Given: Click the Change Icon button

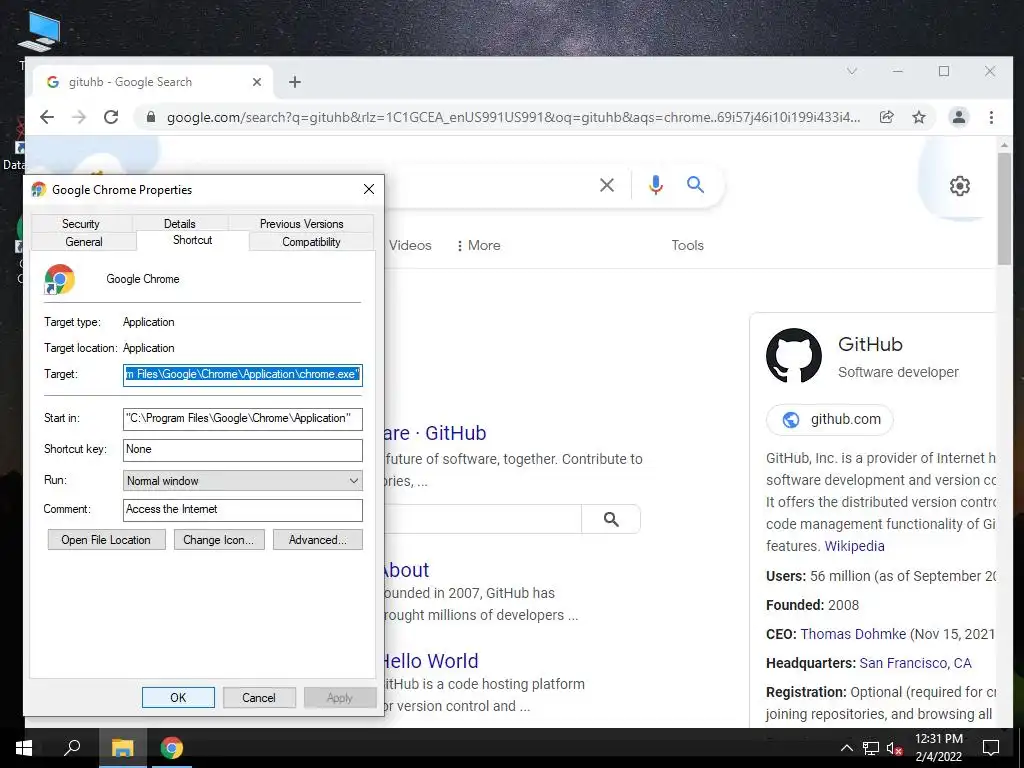Looking at the screenshot, I should 219,540.
